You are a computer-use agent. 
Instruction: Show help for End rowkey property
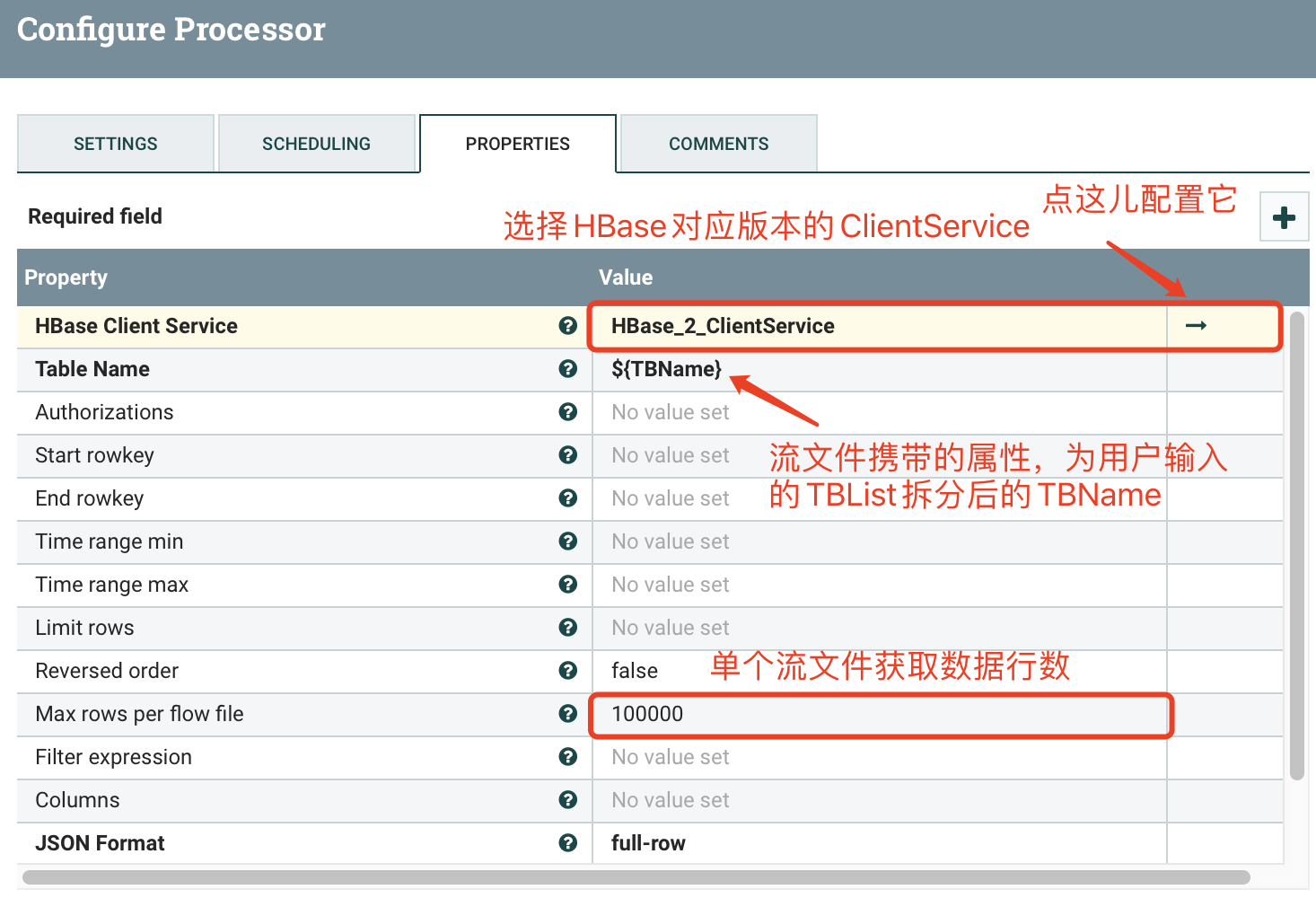pos(567,498)
